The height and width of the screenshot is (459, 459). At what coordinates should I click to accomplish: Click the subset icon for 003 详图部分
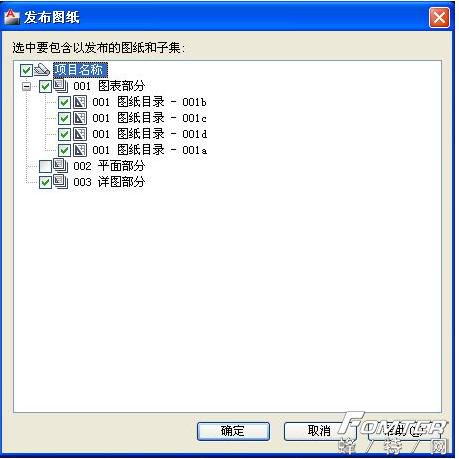tap(61, 182)
